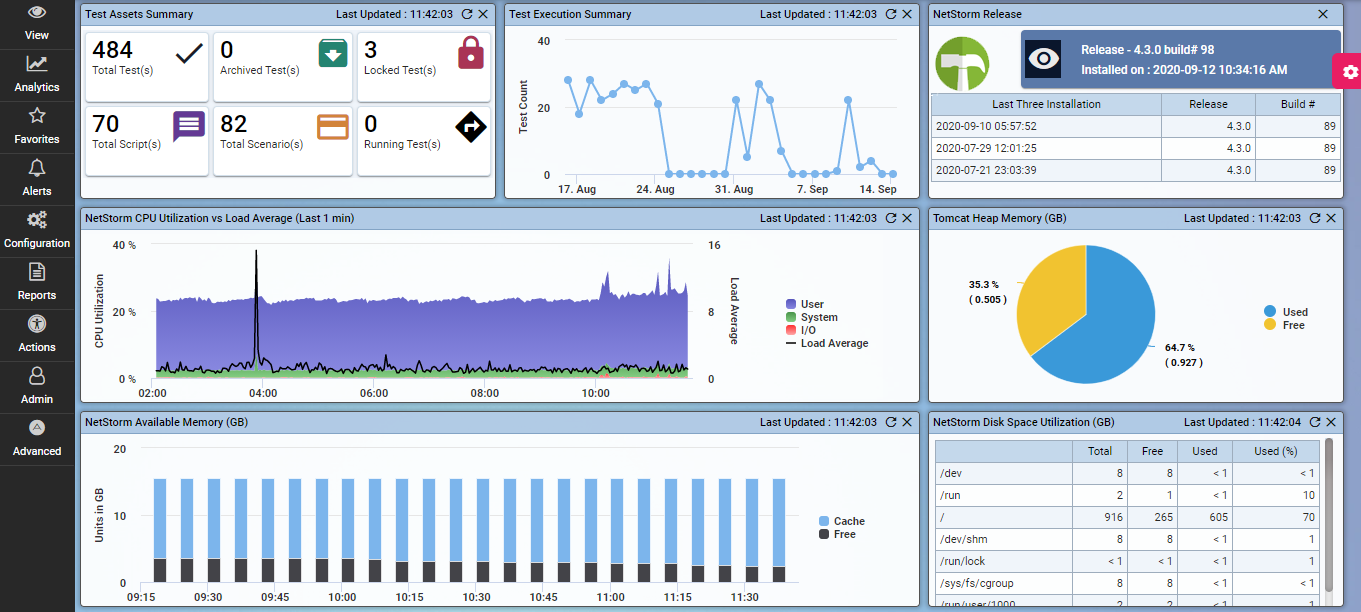Refresh the Test Execution Summary widget

coord(891,14)
